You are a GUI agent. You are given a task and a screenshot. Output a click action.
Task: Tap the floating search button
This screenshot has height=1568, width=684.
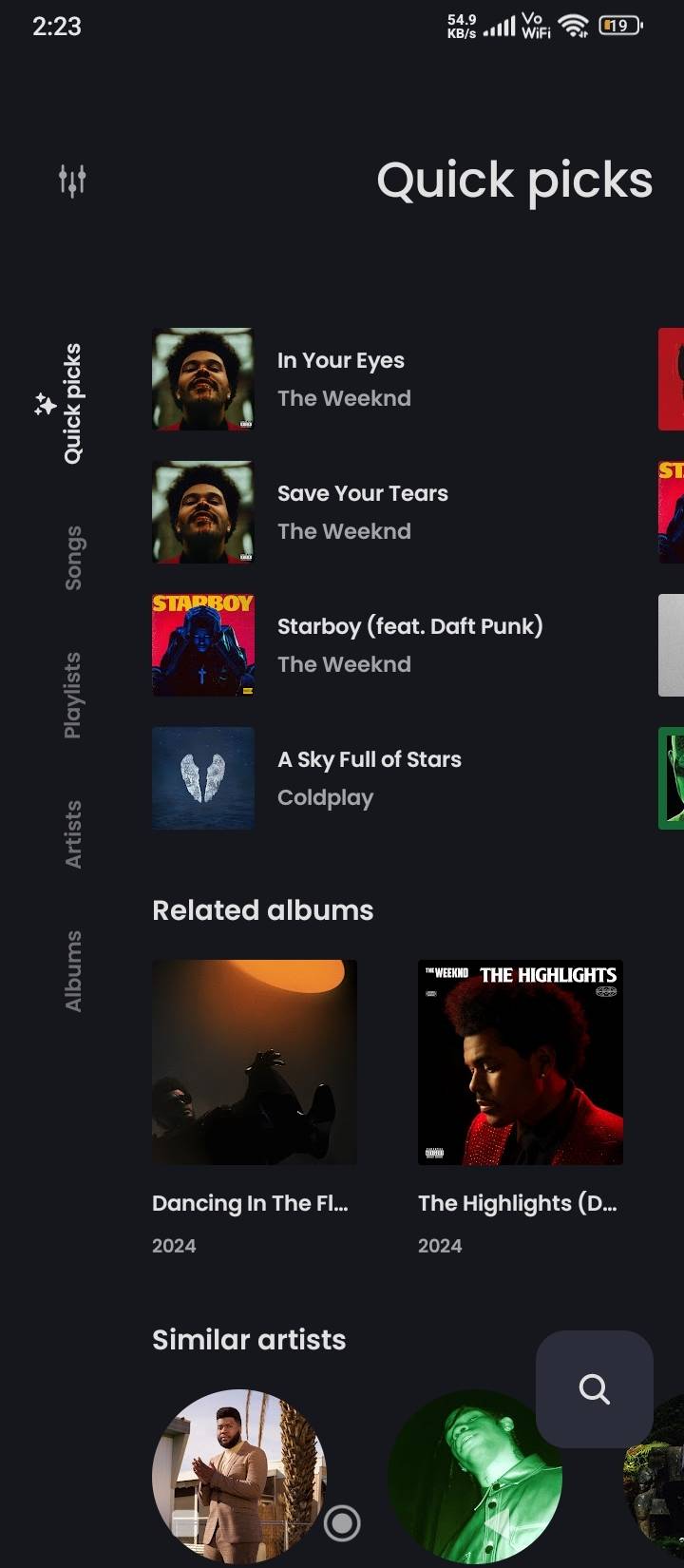[594, 1388]
